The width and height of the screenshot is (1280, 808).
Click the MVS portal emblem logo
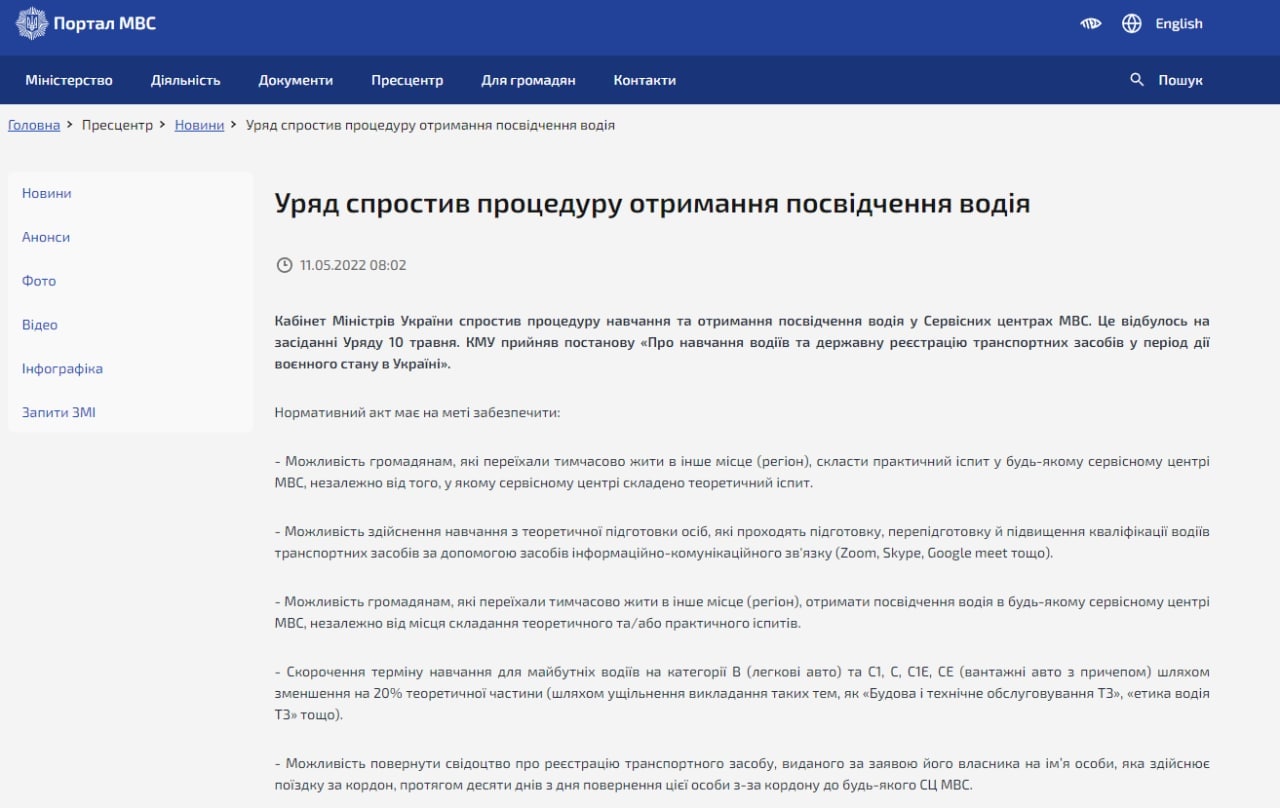click(x=31, y=23)
